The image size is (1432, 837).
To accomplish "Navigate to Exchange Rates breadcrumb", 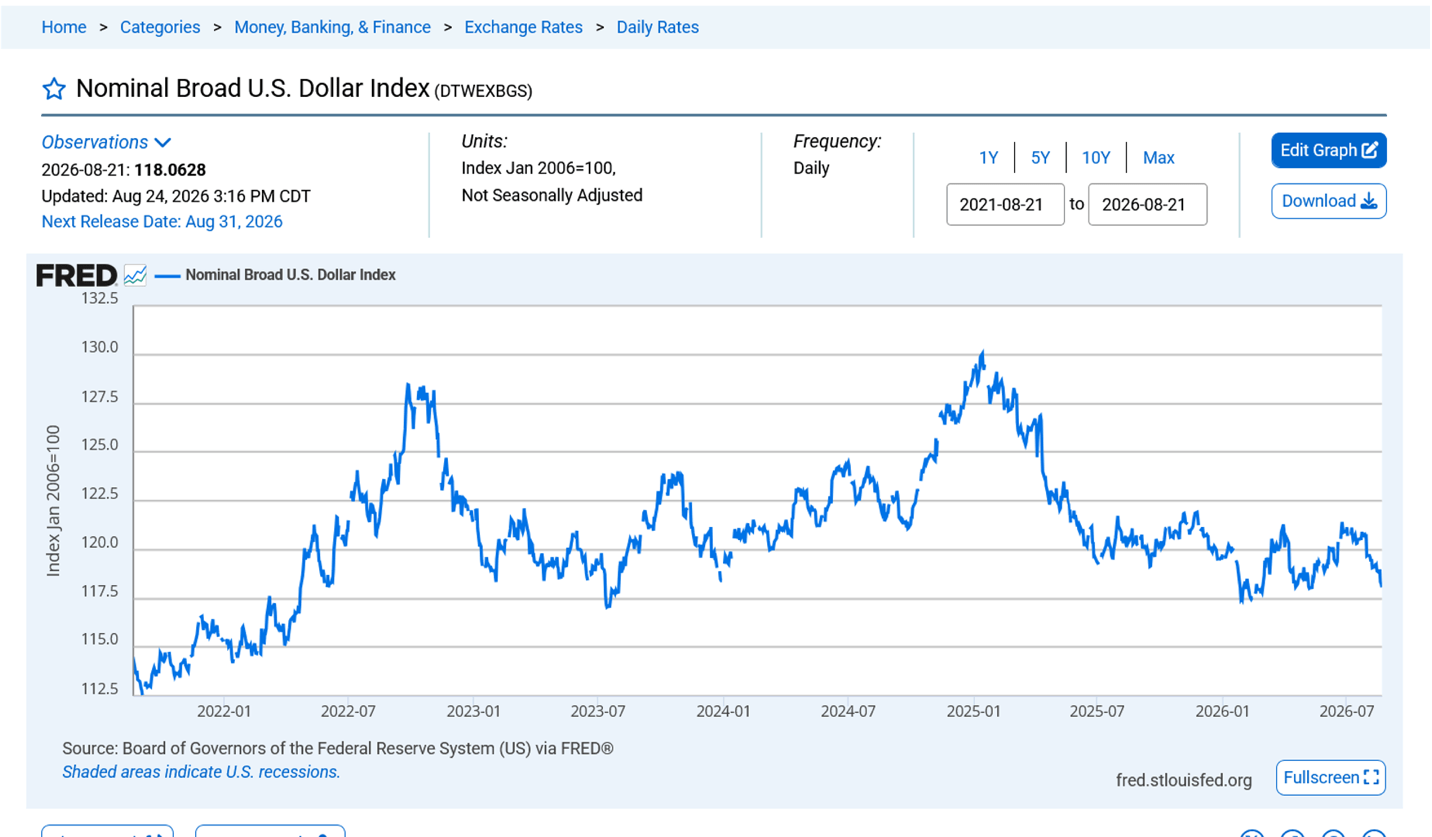I will 524,27.
